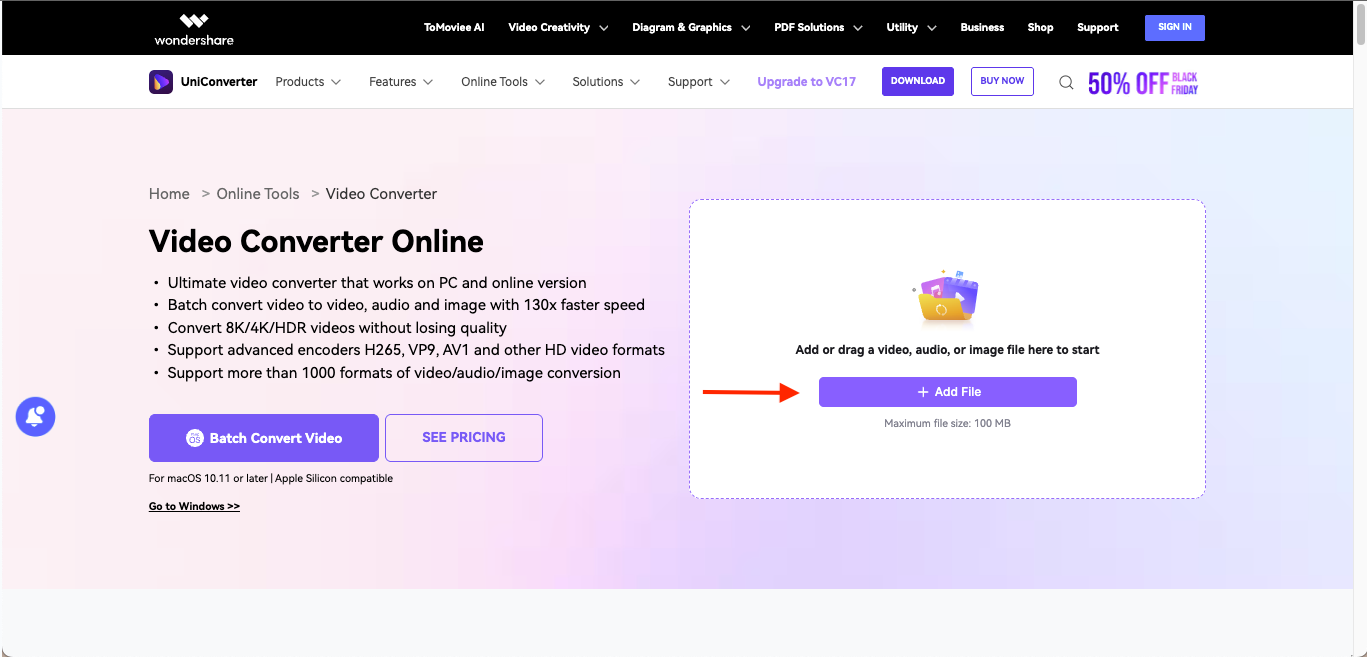Click the UniConverter purple logo icon
Screen dimensions: 1367x657
pyautogui.click(x=161, y=81)
